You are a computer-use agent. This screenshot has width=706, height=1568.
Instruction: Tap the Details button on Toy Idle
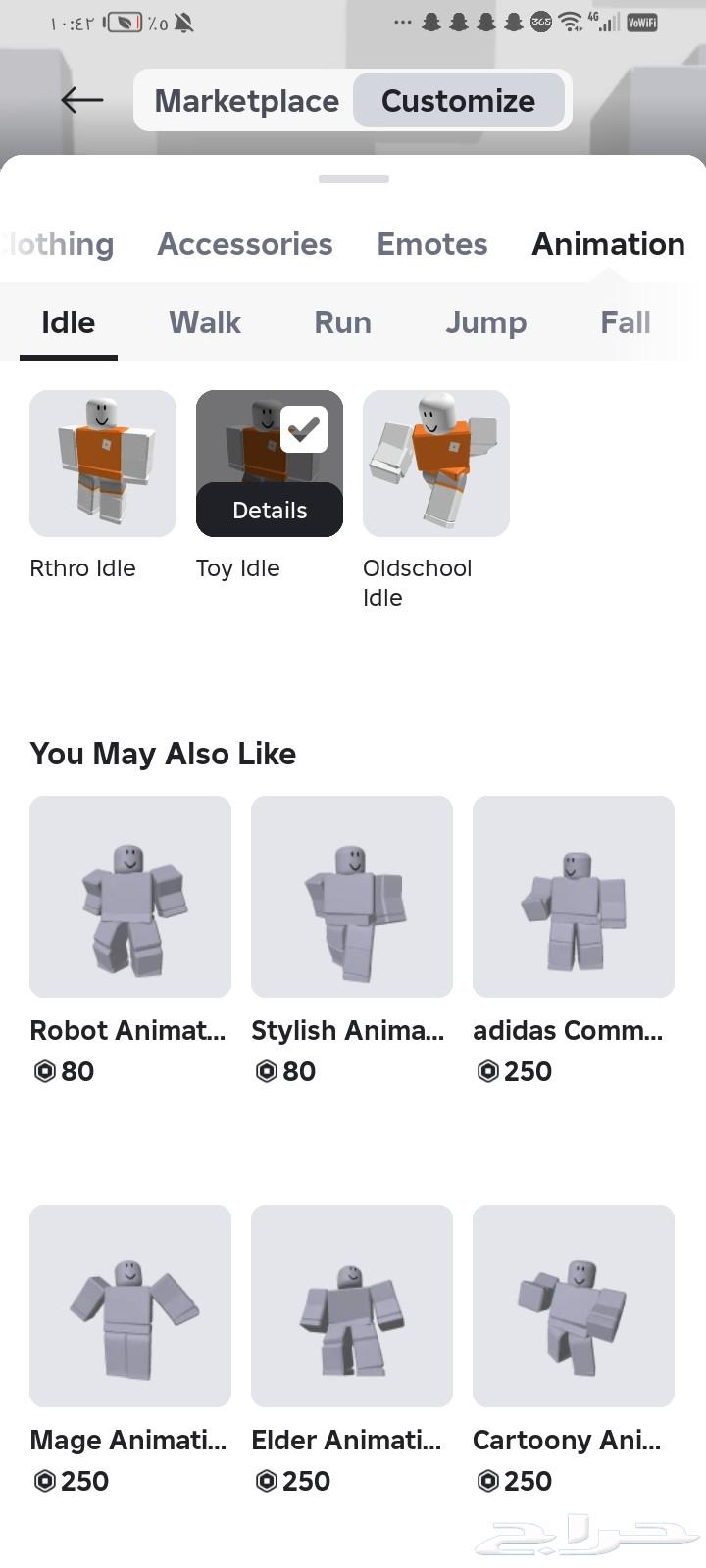coord(269,510)
